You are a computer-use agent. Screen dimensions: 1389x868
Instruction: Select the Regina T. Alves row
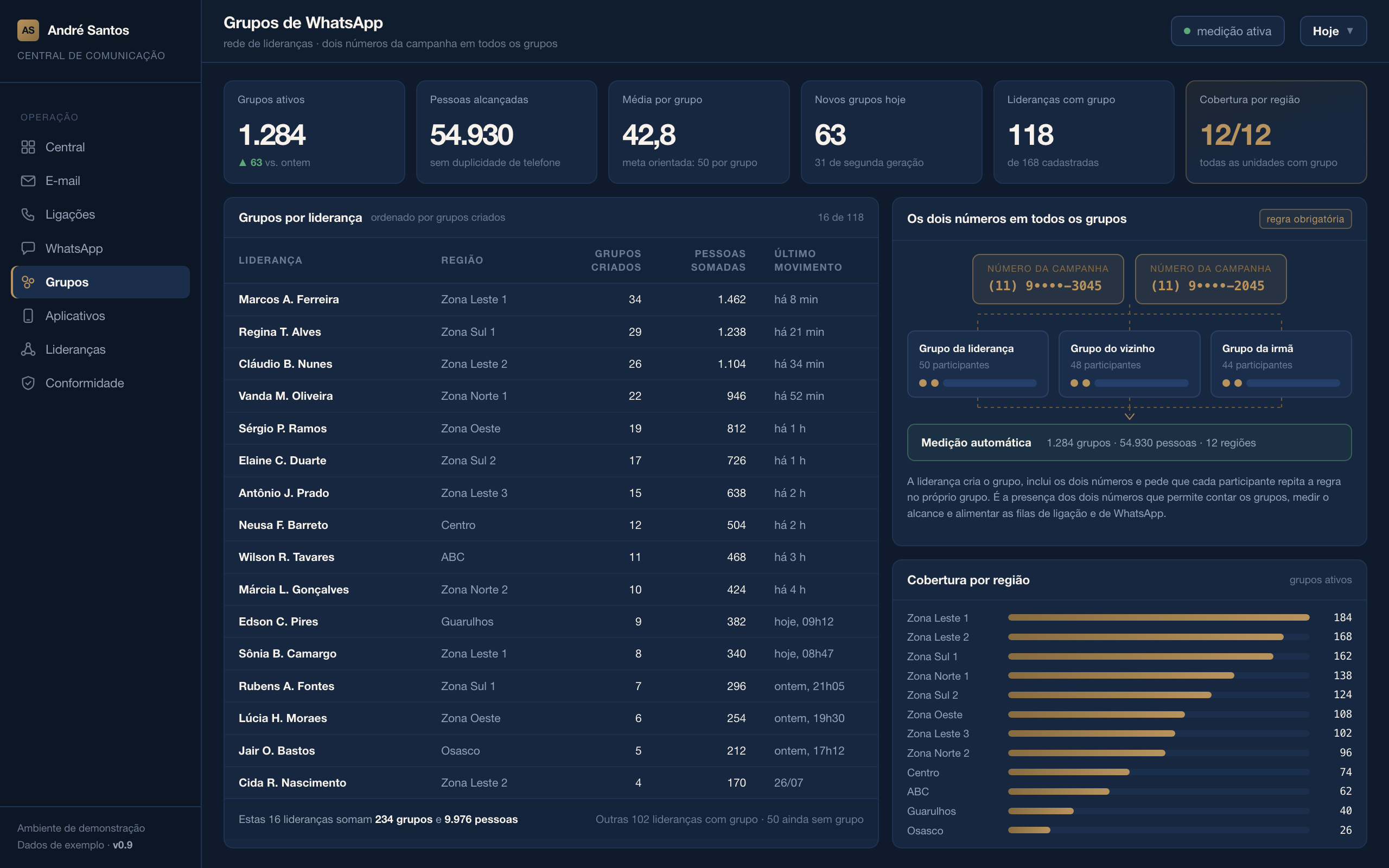click(551, 332)
